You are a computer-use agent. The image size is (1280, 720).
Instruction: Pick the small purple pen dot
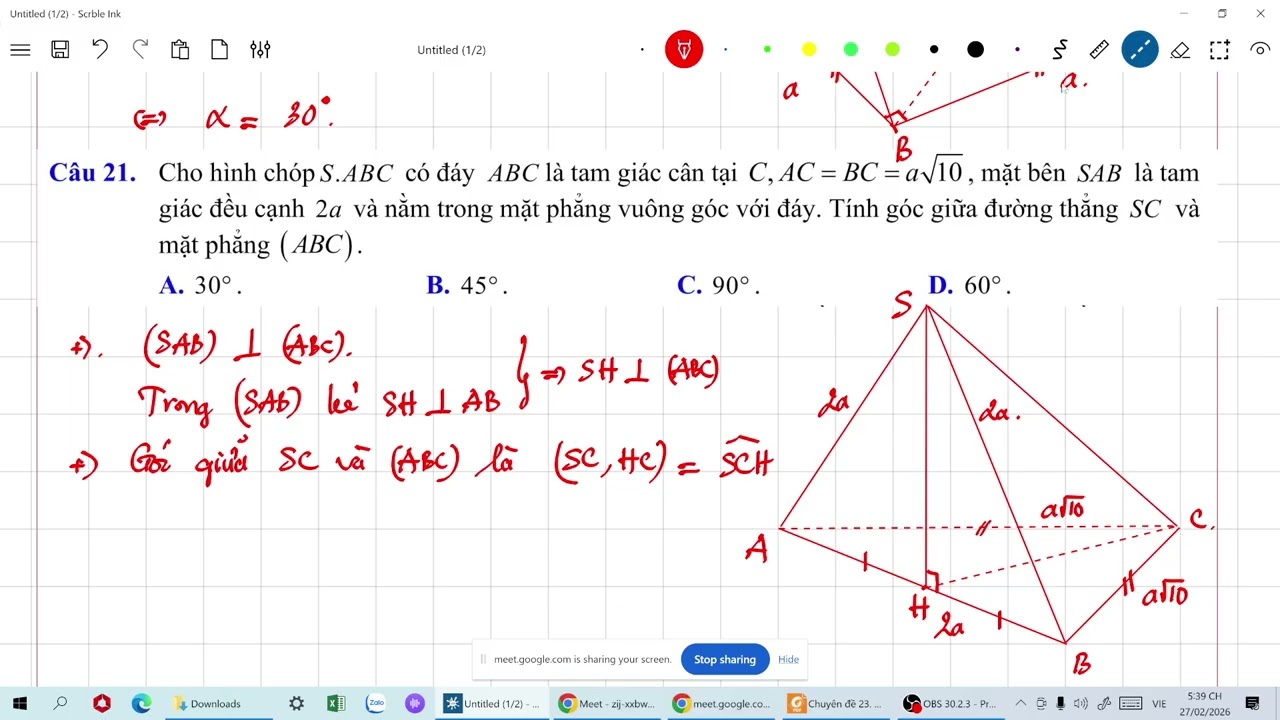(1017, 50)
